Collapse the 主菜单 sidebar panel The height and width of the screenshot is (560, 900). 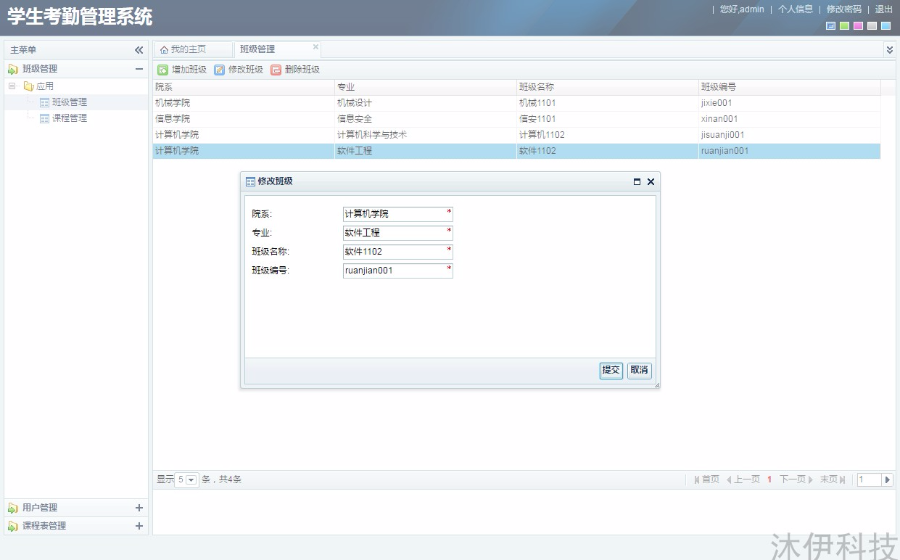139,50
